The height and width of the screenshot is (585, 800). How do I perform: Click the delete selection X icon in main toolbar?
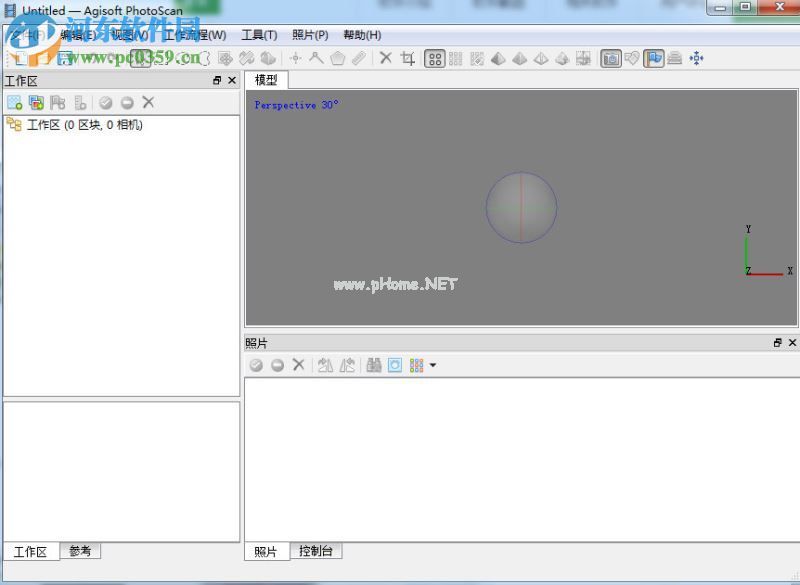(386, 59)
